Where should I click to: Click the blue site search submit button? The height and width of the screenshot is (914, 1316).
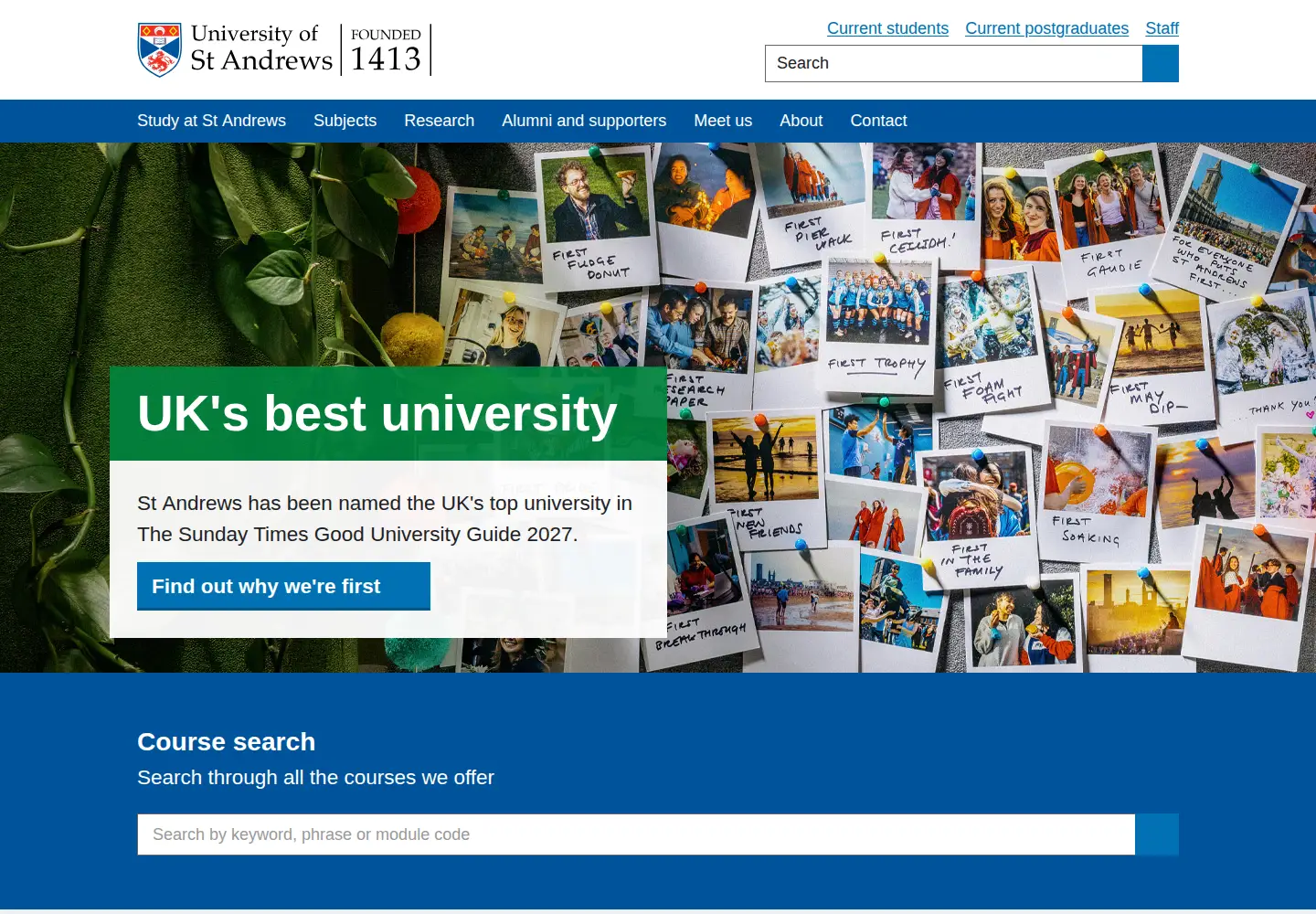[1161, 63]
